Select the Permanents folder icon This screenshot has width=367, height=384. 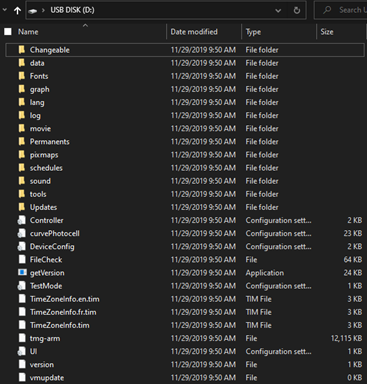22,141
